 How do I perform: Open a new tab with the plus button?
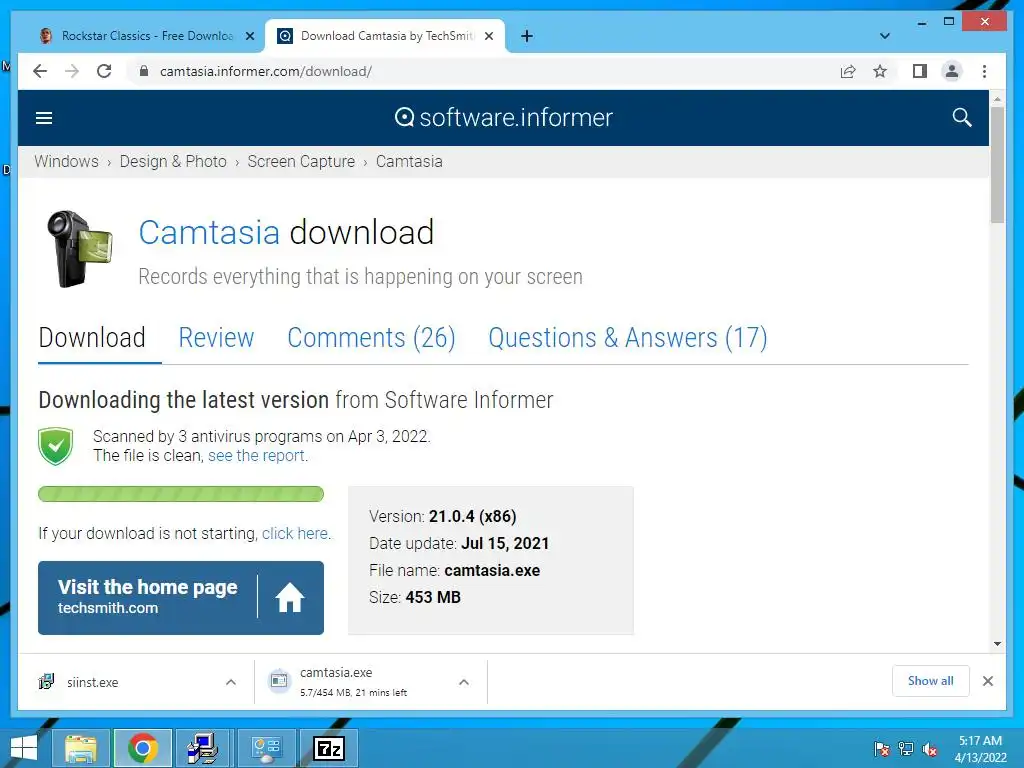pos(526,36)
